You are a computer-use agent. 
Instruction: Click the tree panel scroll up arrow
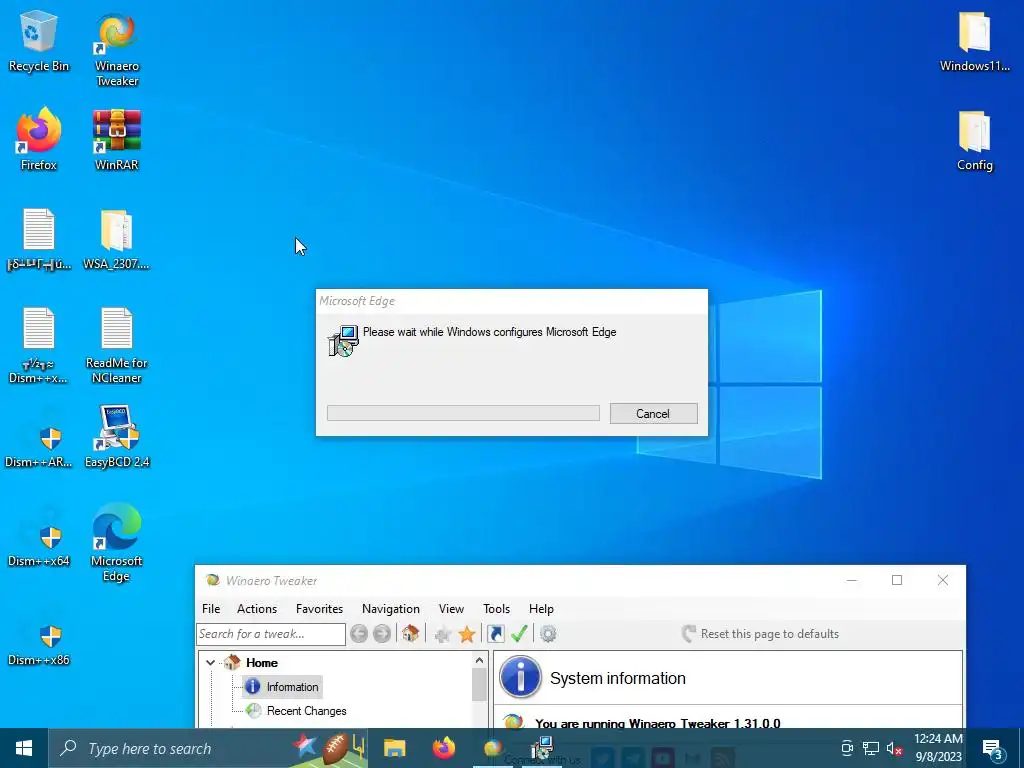point(479,660)
